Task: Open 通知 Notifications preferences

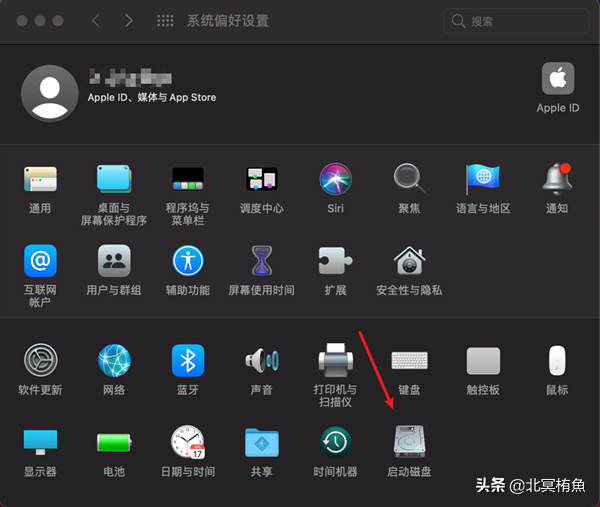Action: click(x=557, y=179)
